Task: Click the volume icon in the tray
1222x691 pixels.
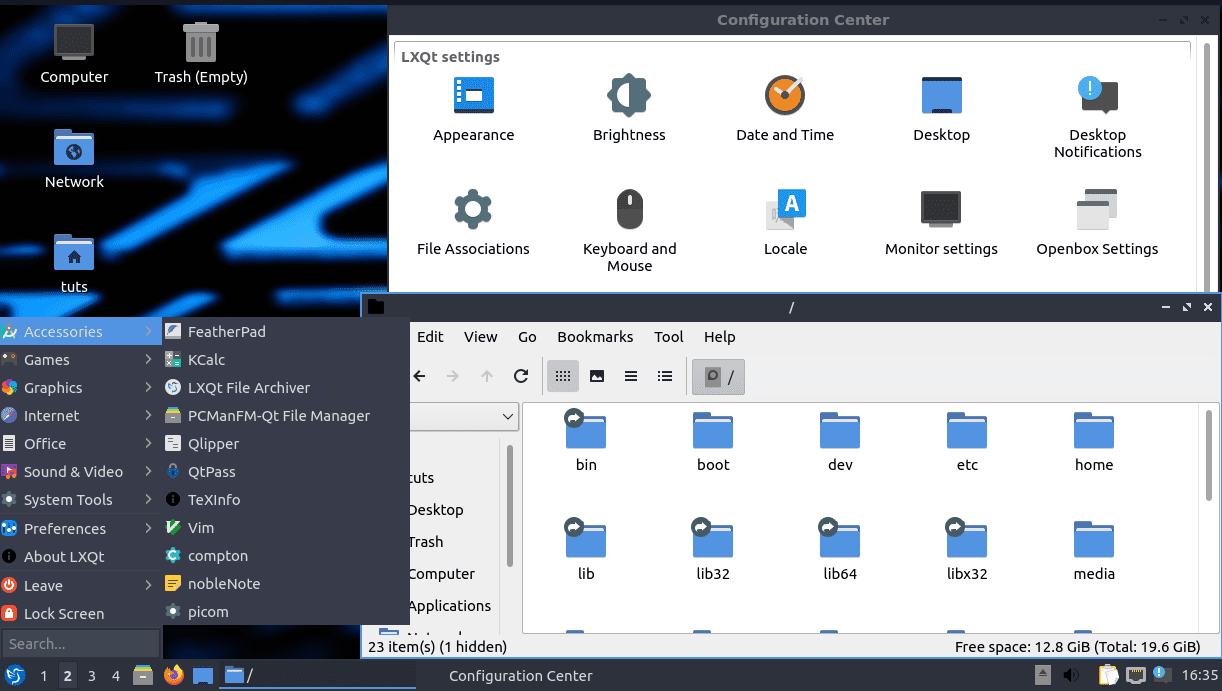Action: pos(1068,675)
